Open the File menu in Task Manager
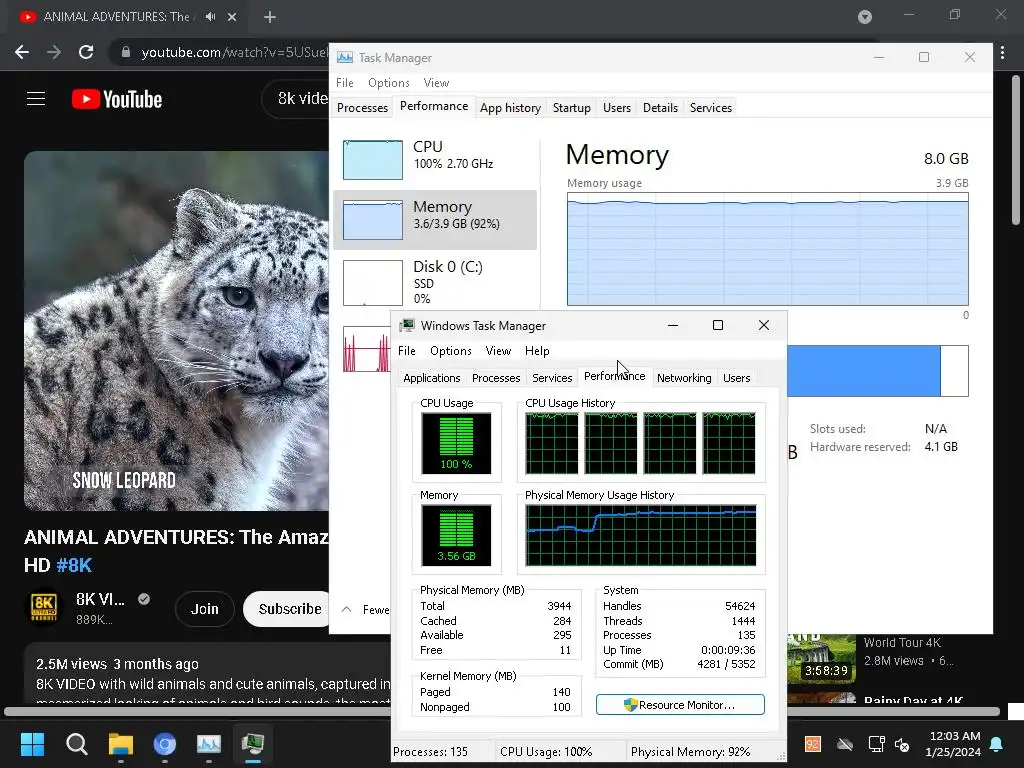The width and height of the screenshot is (1024, 768). (345, 83)
